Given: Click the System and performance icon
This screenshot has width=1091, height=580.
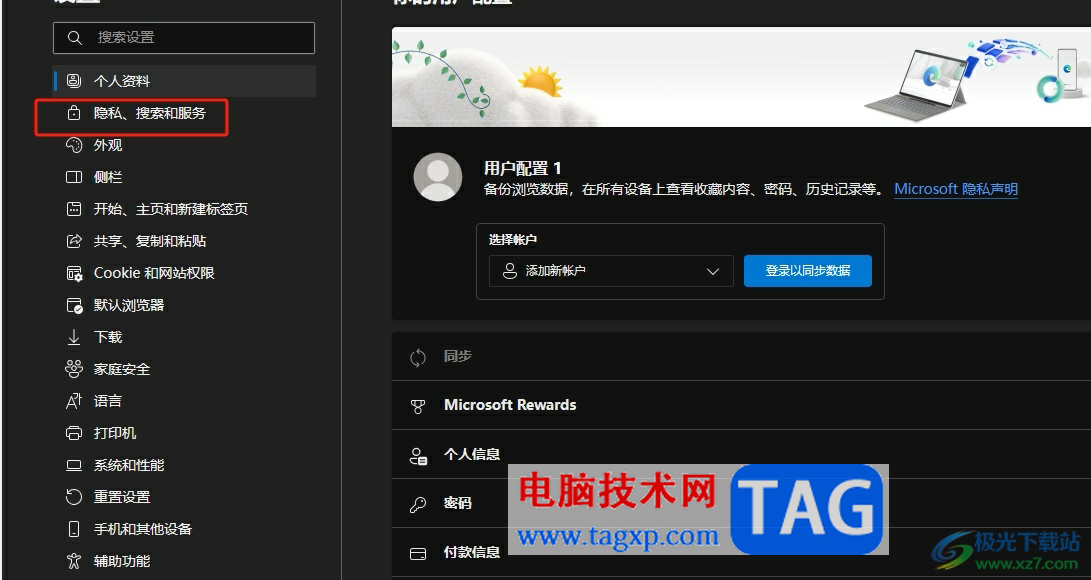Looking at the screenshot, I should tap(74, 465).
